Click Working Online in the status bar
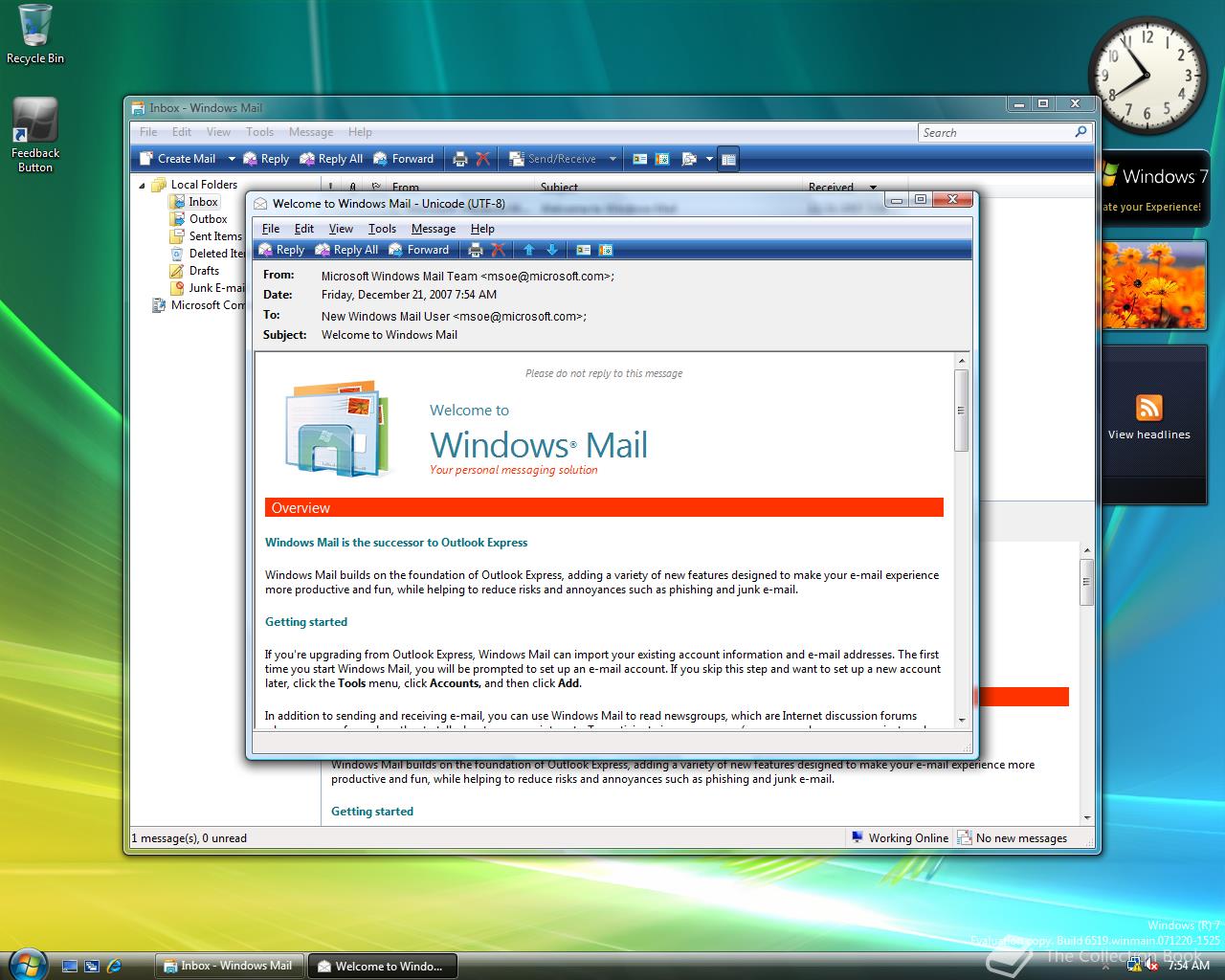Viewport: 1225px width, 980px height. pos(900,838)
